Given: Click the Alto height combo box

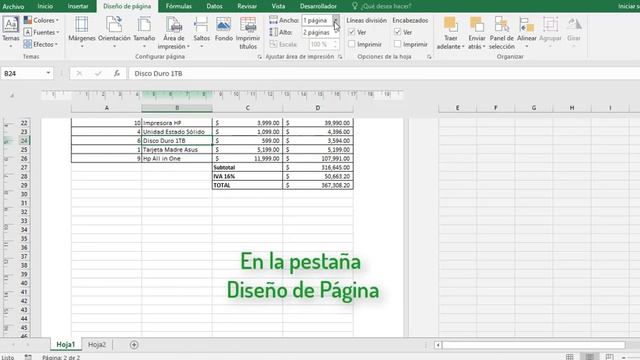Looking at the screenshot, I should pyautogui.click(x=320, y=32).
